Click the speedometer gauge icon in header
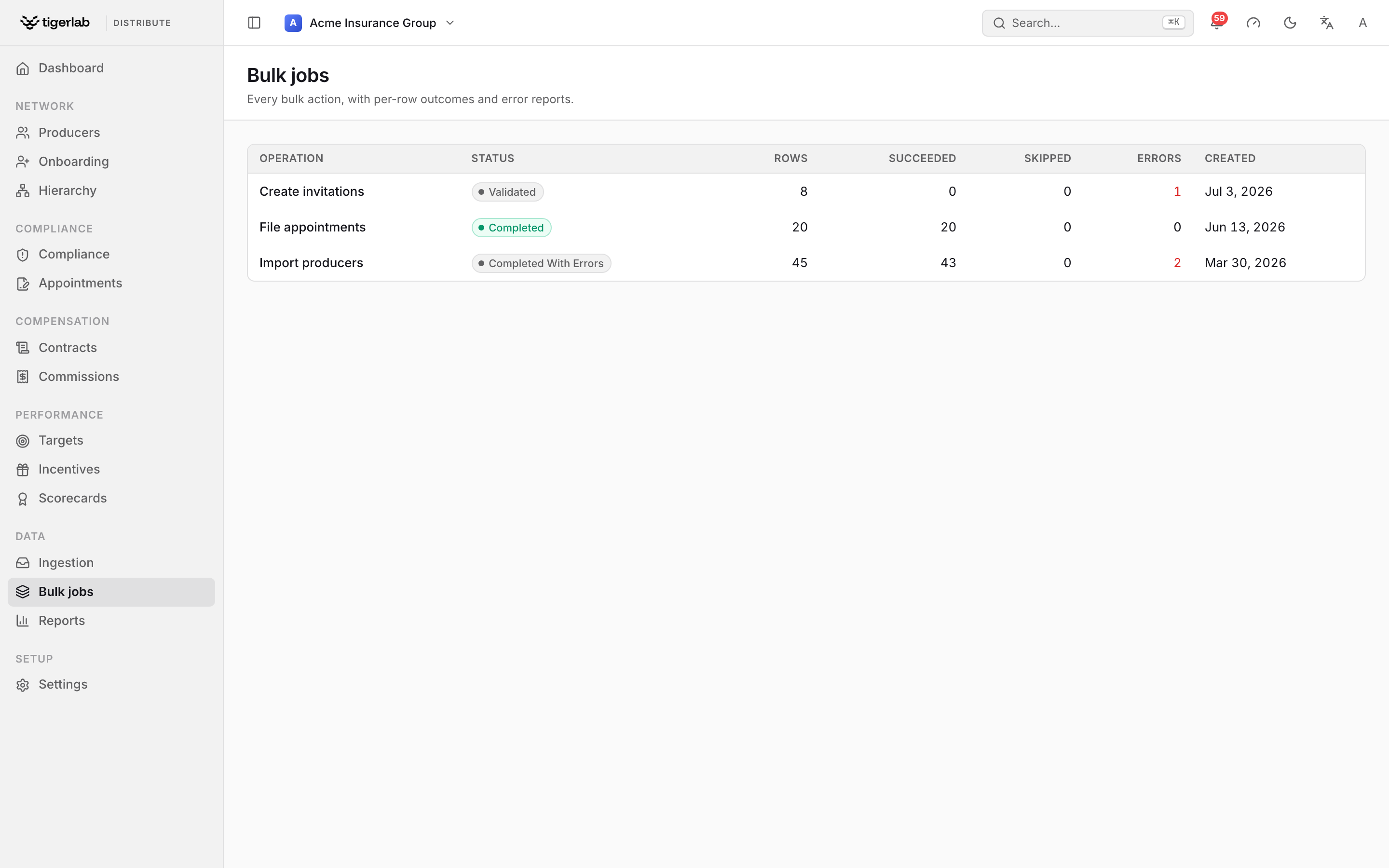 click(x=1253, y=23)
